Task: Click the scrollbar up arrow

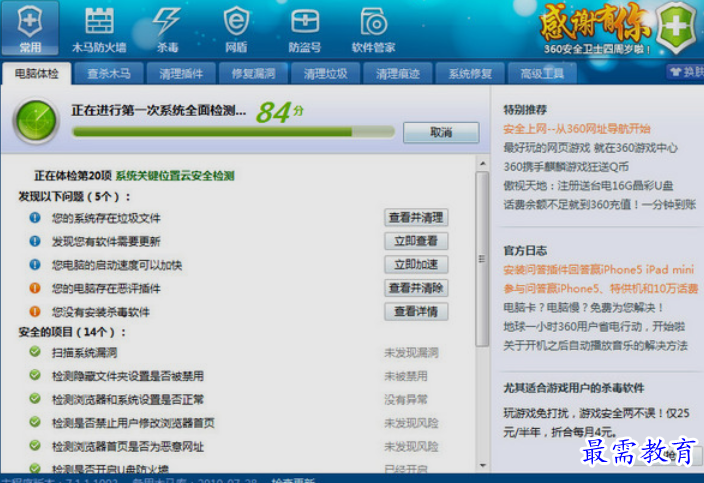Action: click(483, 164)
